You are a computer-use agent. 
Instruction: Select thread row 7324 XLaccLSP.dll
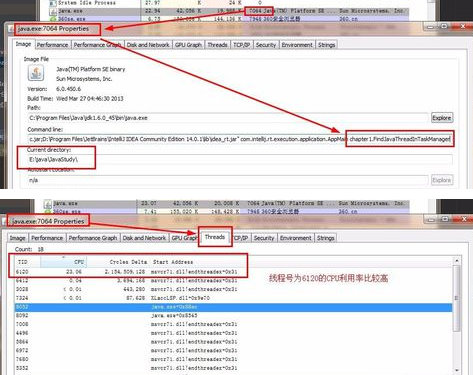point(233,298)
